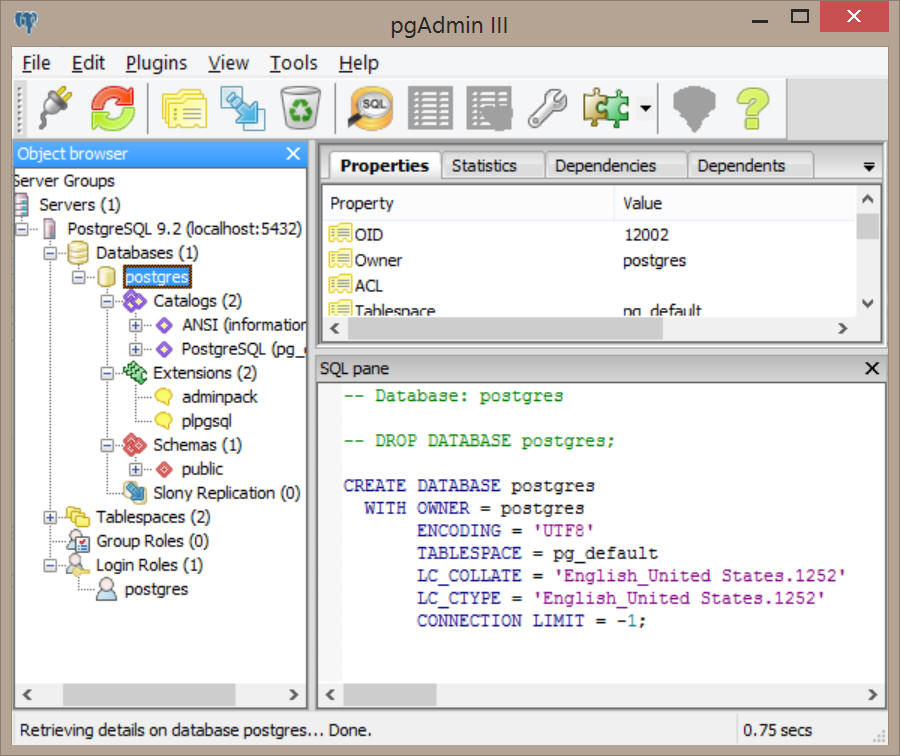
Task: Open the Help menu
Action: [358, 63]
